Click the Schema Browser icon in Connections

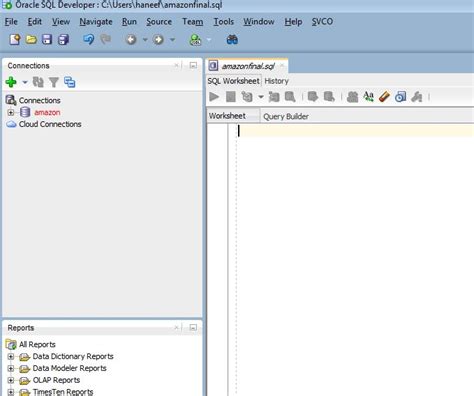[70, 82]
